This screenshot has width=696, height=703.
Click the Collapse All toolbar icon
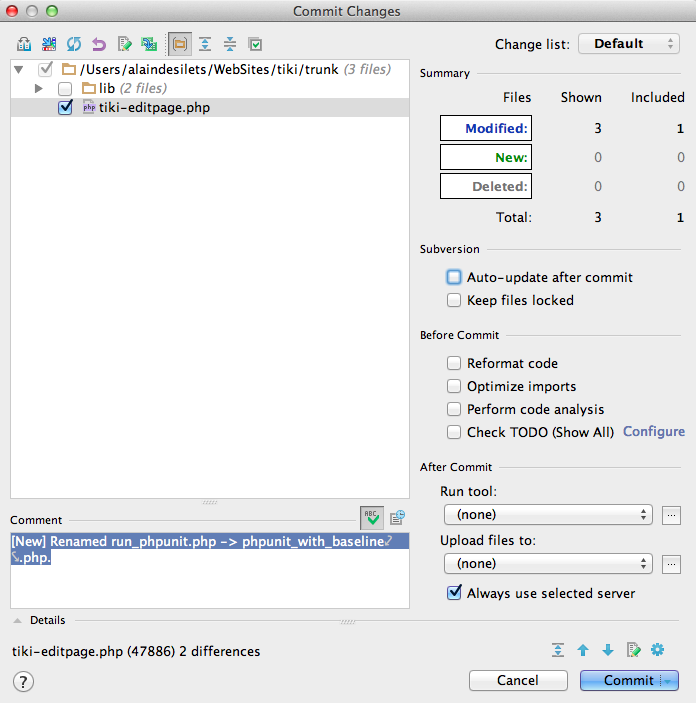[x=230, y=44]
